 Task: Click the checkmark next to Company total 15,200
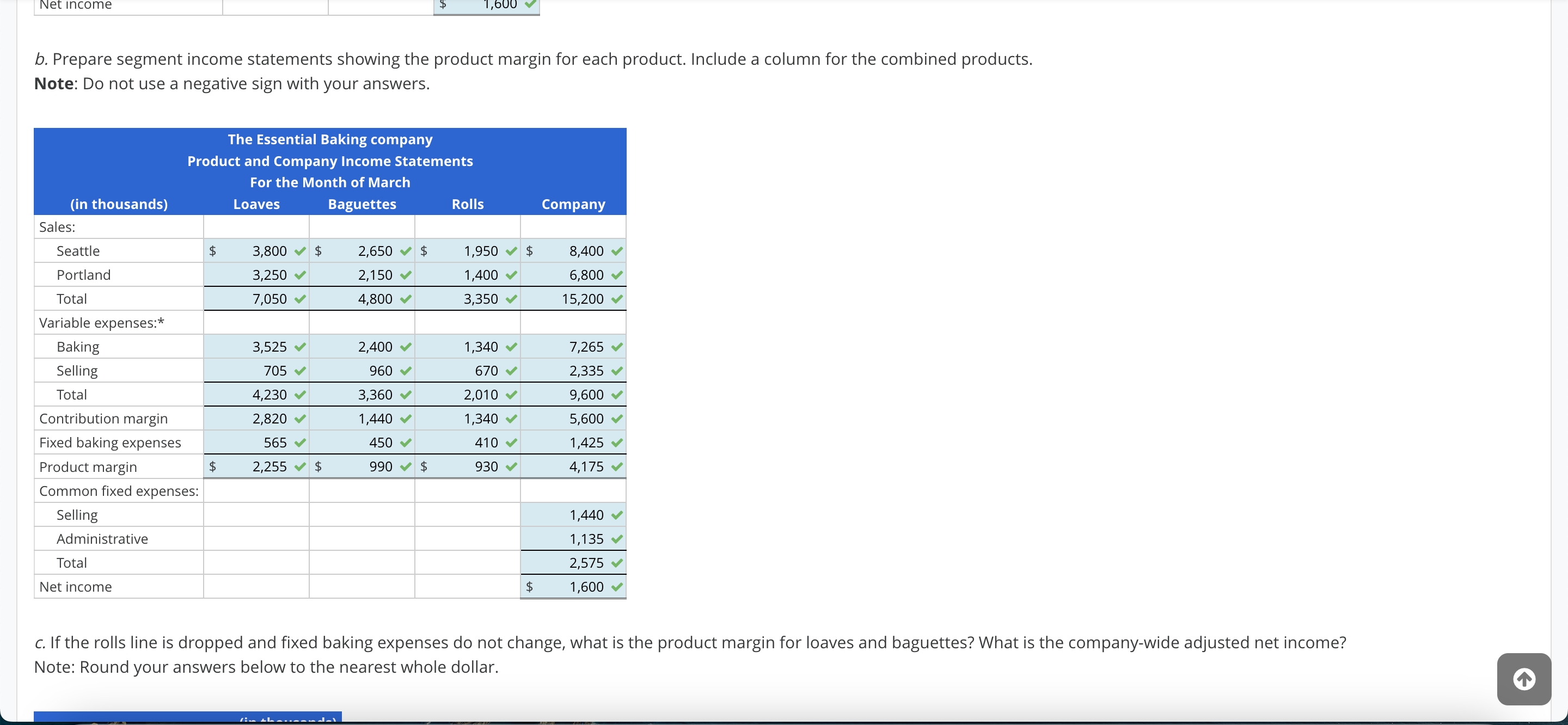617,299
